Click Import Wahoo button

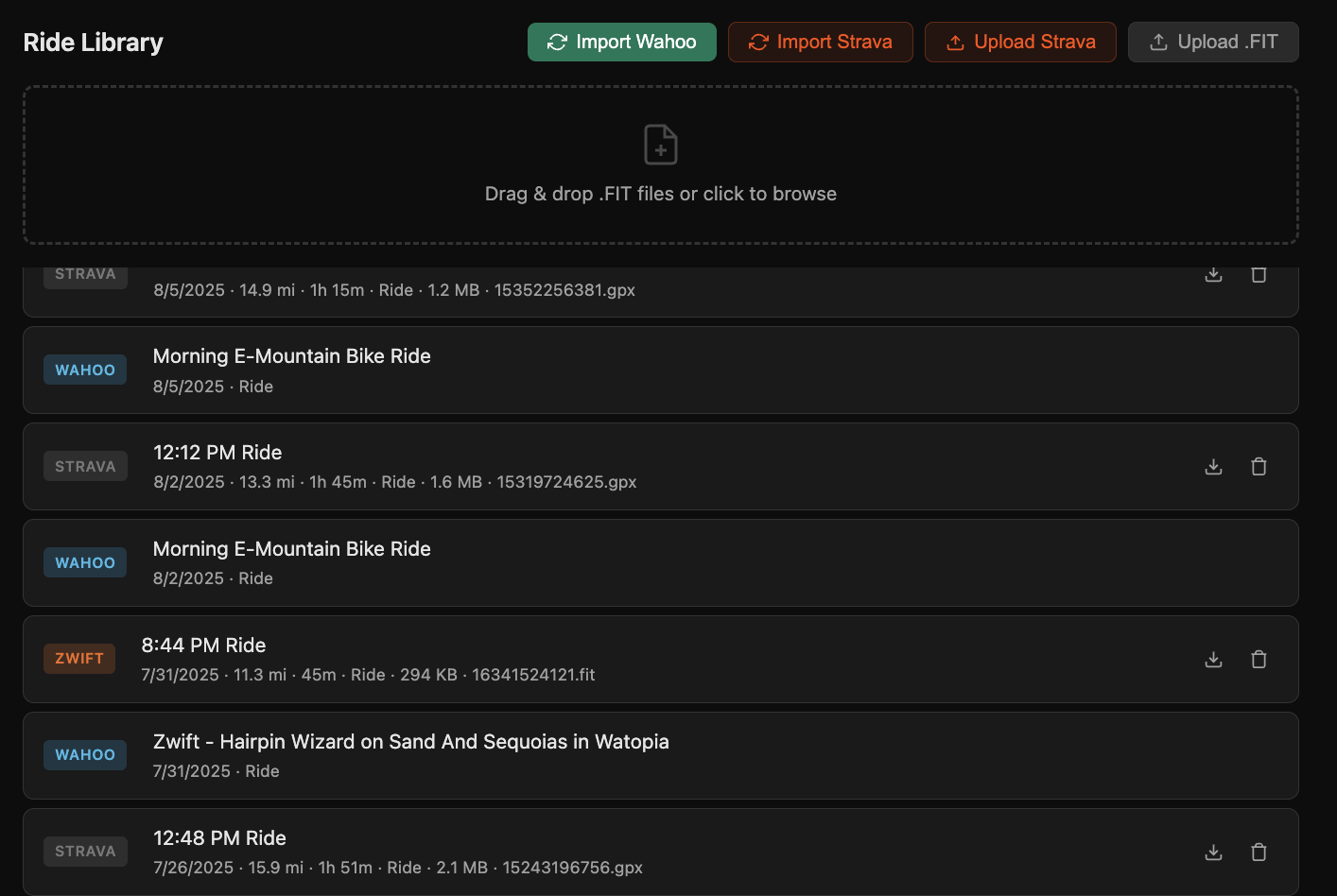coord(621,43)
